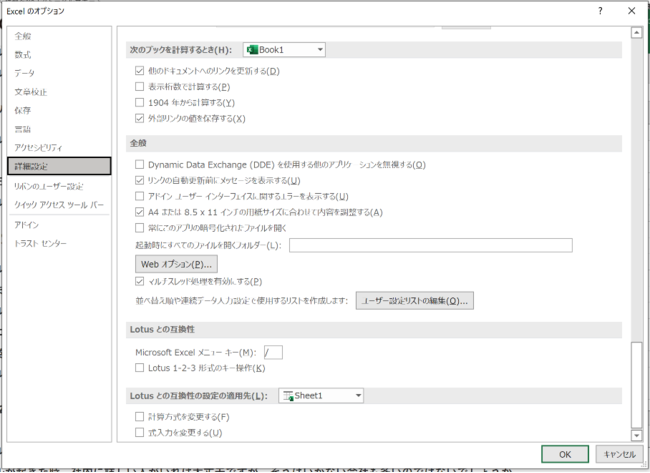Uncheck マルチスレッド処理を有効にする
650x473 pixels.
(x=139, y=281)
